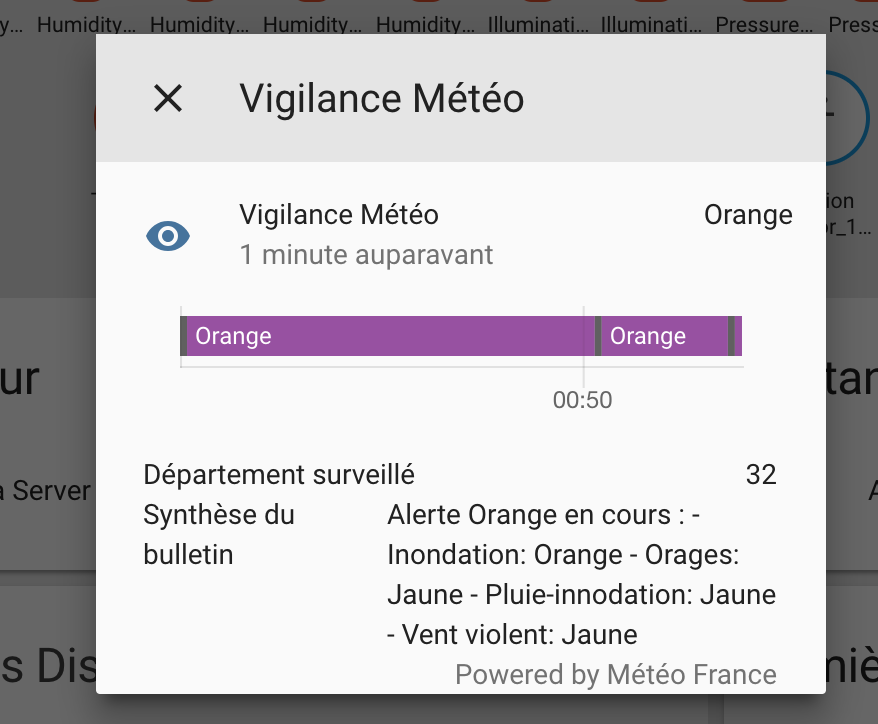The image size is (878, 724).
Task: Open the Pressure sensor badge
Action: [764, 24]
